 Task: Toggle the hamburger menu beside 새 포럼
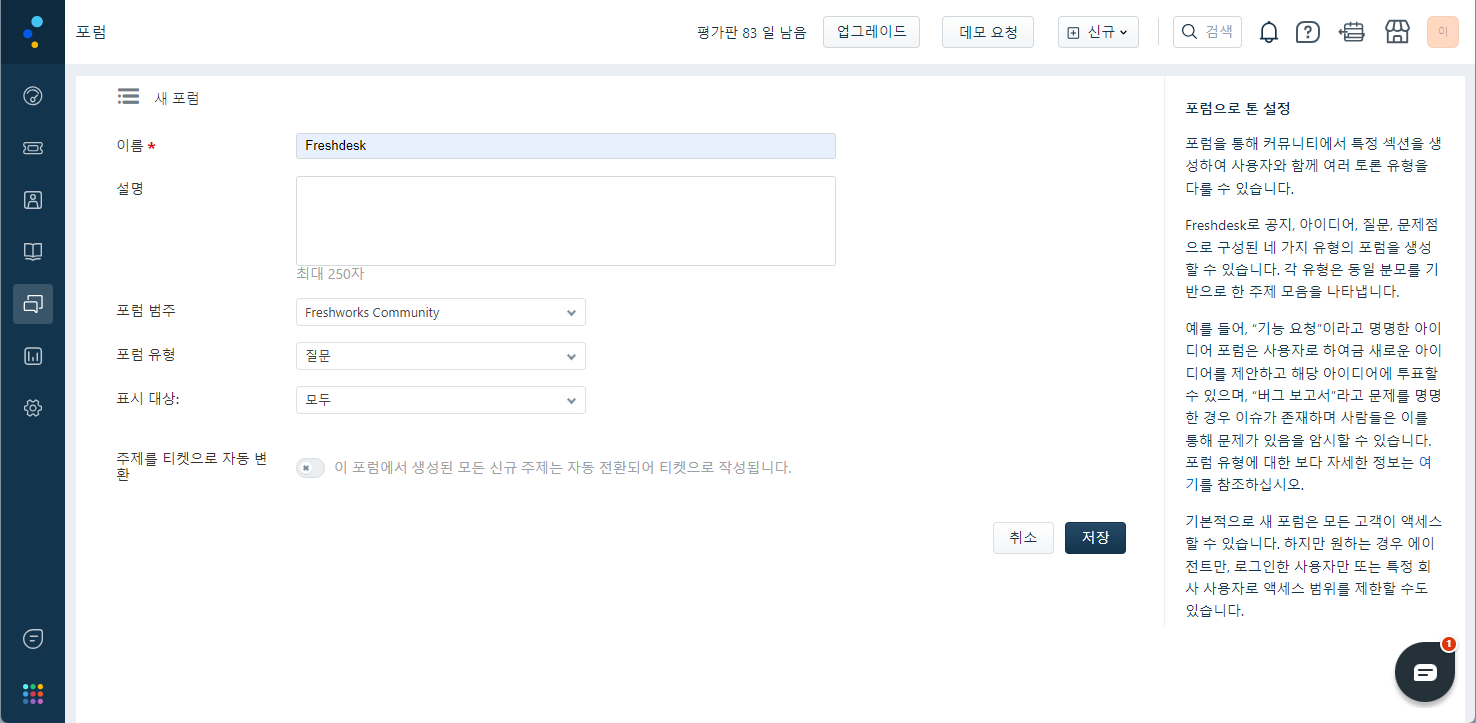click(x=128, y=97)
